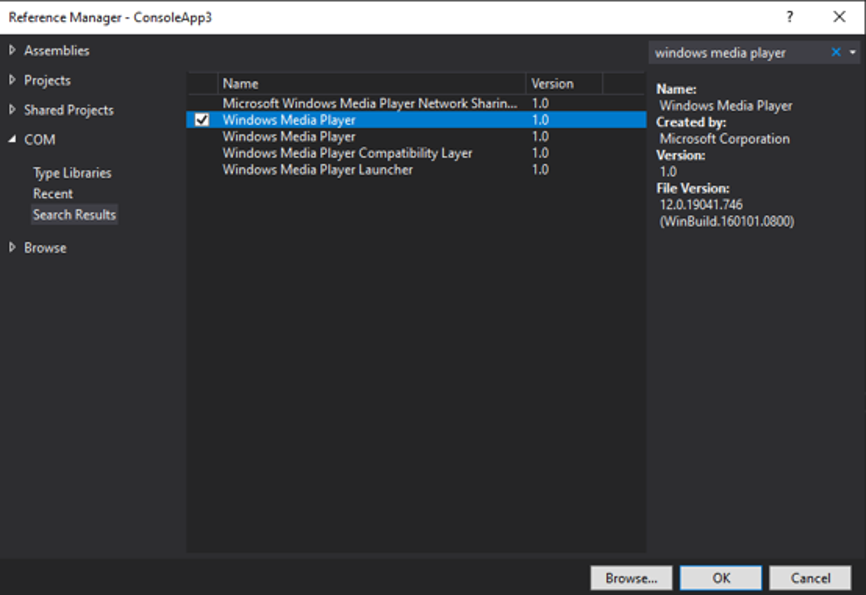
Task: Select the Browse category
Action: [x=45, y=248]
